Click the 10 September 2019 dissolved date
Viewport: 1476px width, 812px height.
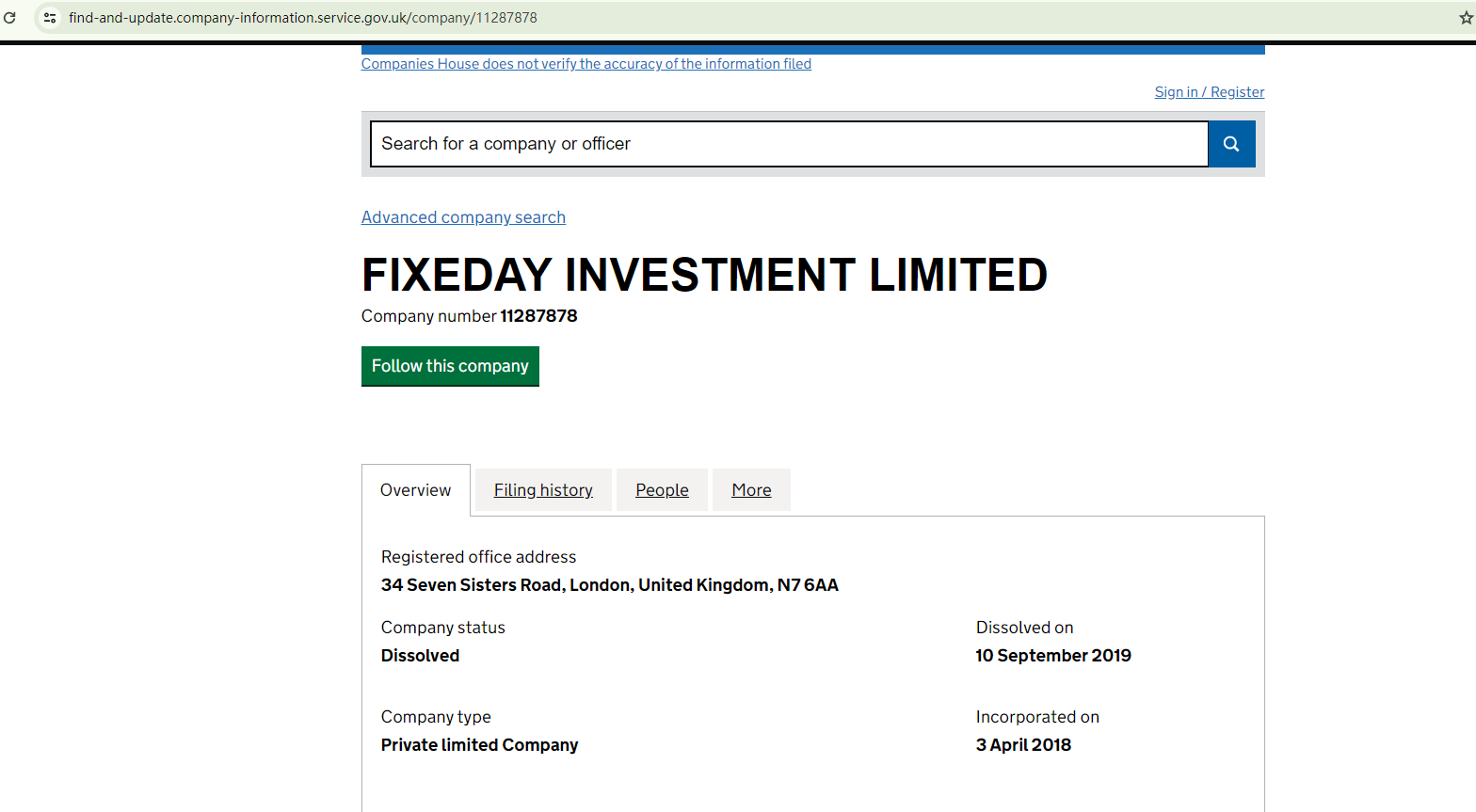pyautogui.click(x=1052, y=656)
